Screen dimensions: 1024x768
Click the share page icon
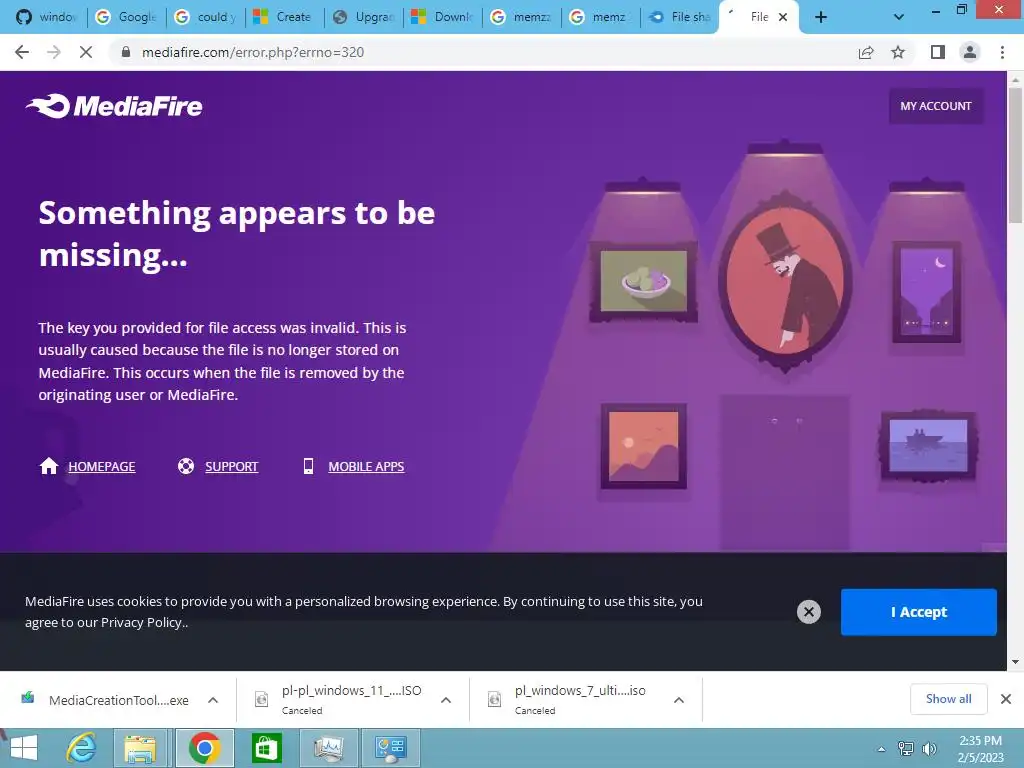[866, 52]
